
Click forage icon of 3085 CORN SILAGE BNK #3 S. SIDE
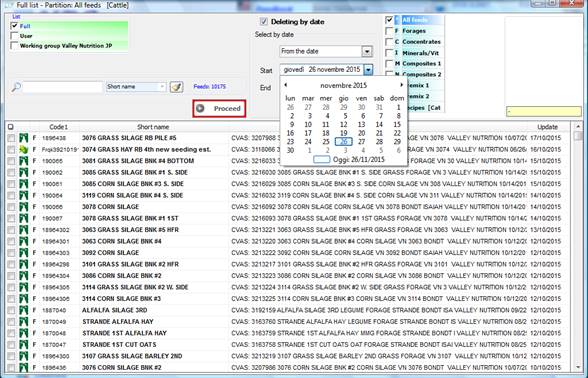coord(24,184)
